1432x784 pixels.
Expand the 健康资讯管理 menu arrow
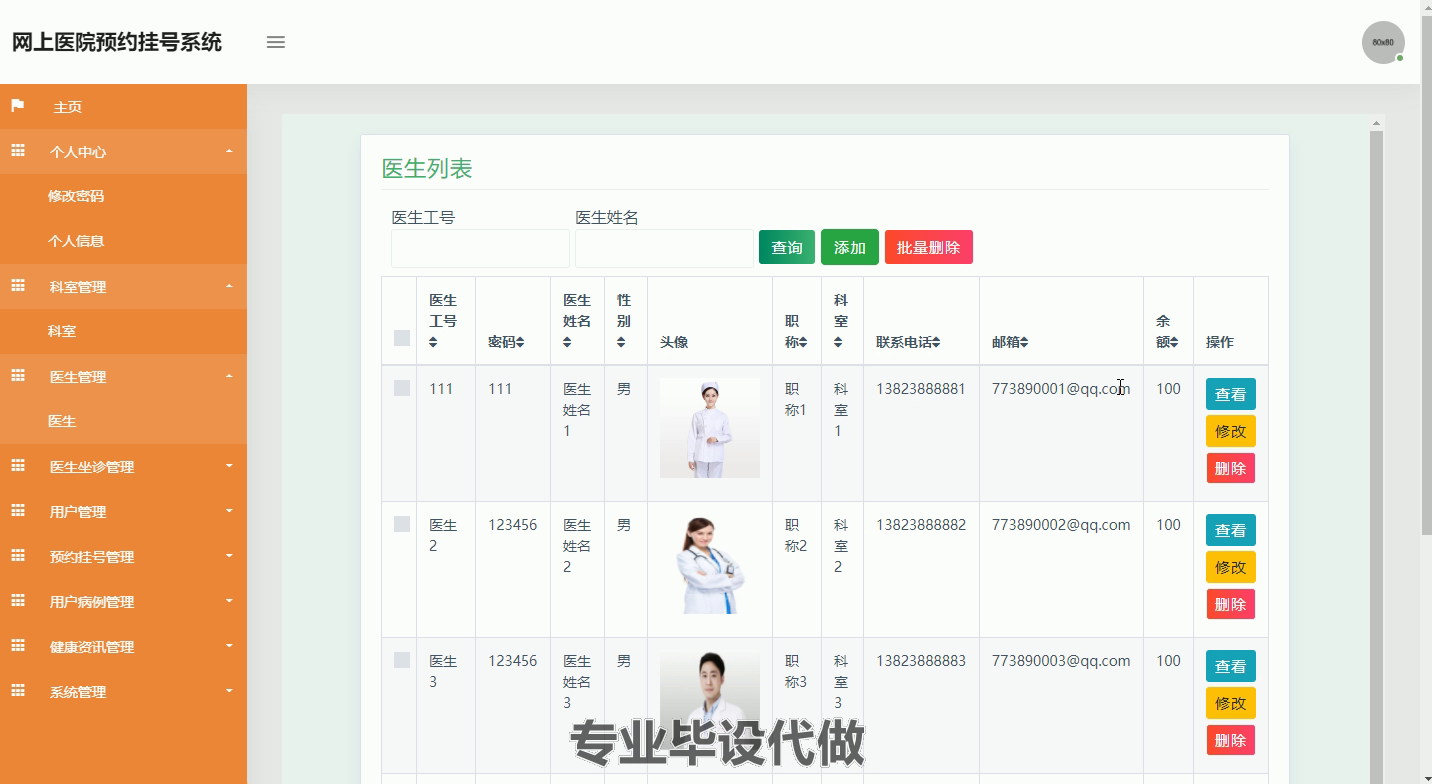click(229, 646)
